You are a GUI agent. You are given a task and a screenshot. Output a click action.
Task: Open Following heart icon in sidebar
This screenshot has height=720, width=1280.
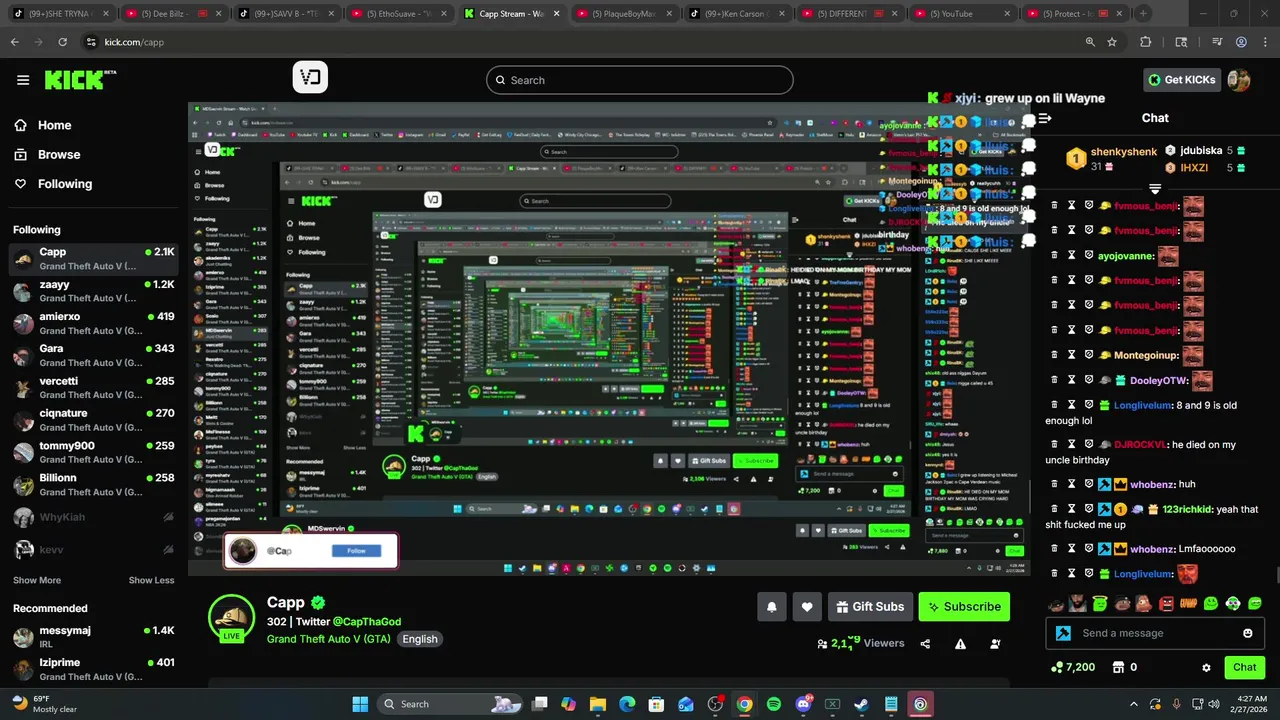coord(20,184)
